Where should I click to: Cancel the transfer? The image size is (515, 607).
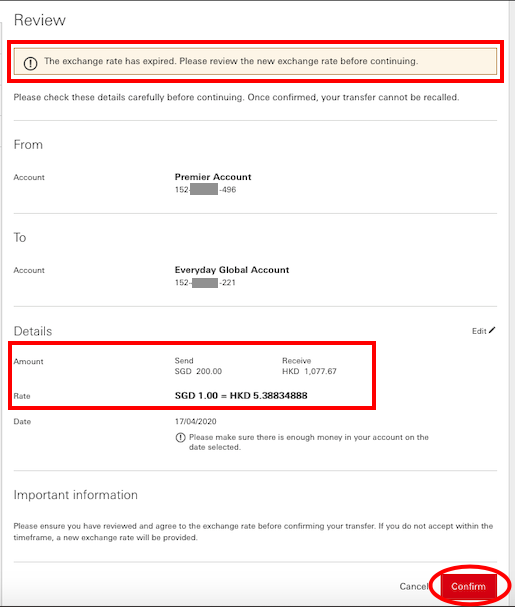(x=414, y=586)
